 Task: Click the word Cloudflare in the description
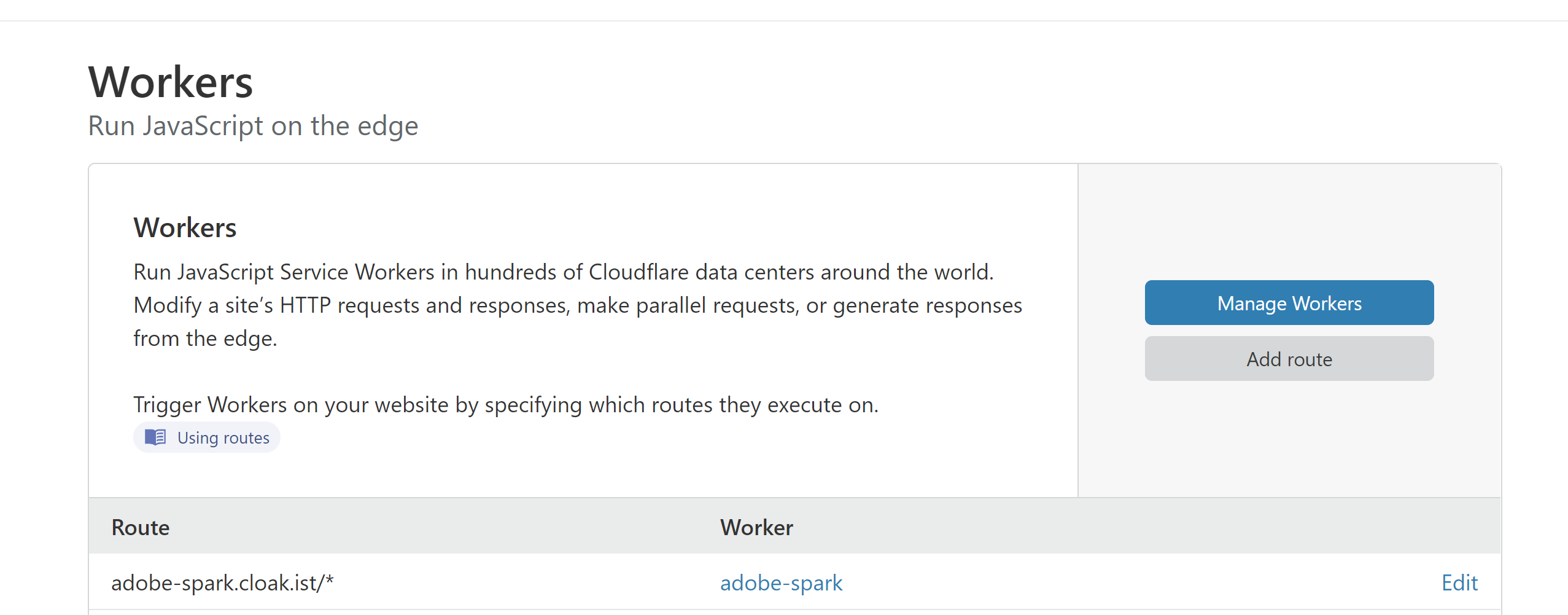pos(638,272)
